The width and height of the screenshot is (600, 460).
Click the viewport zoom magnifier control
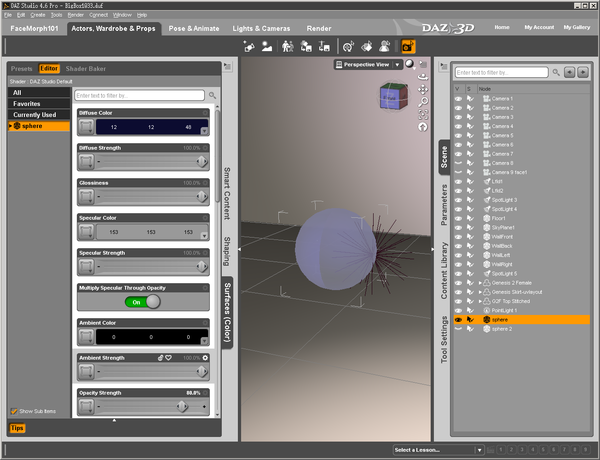click(423, 102)
